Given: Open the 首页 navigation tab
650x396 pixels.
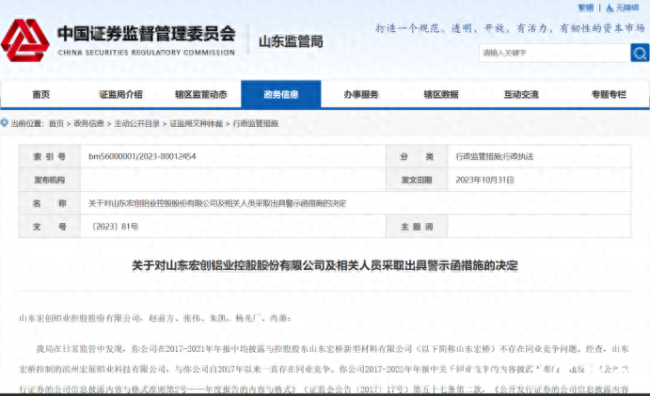Looking at the screenshot, I should 41,95.
